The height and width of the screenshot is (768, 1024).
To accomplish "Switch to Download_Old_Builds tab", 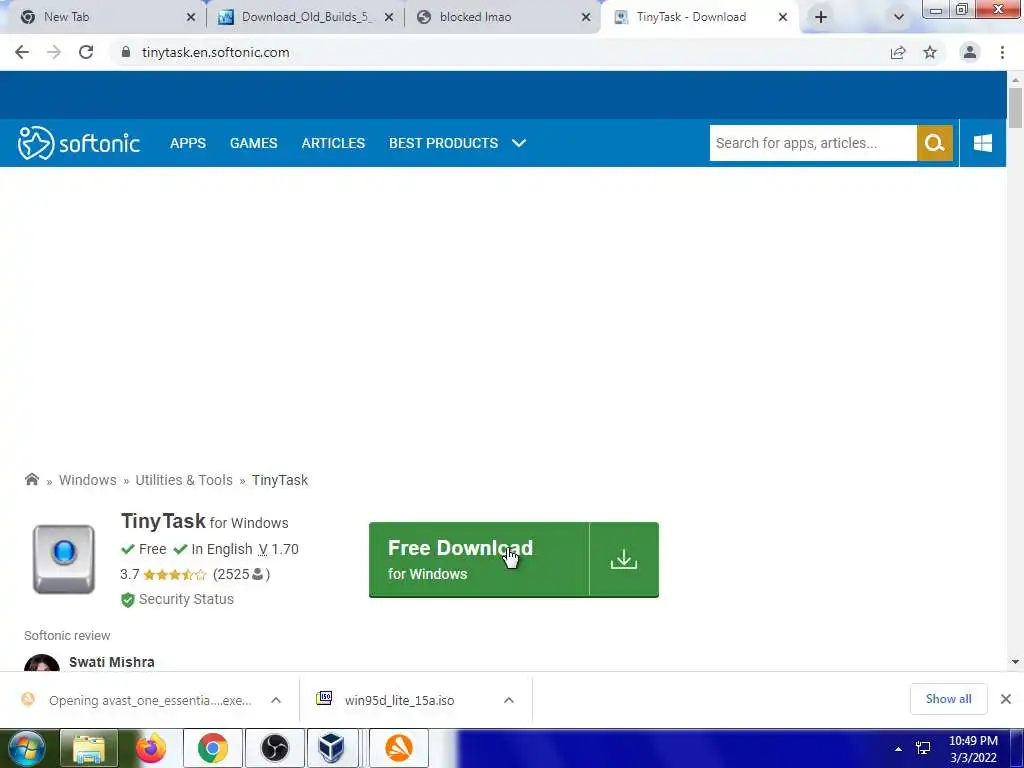I will pos(307,17).
